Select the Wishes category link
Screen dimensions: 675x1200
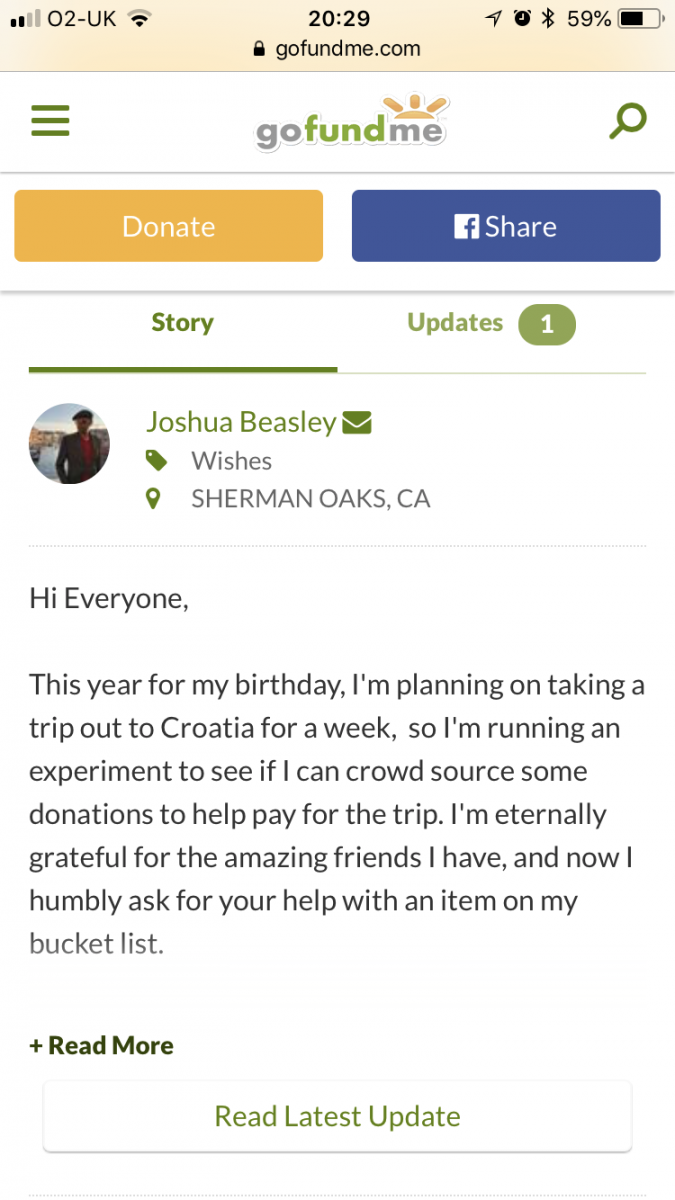click(x=232, y=461)
